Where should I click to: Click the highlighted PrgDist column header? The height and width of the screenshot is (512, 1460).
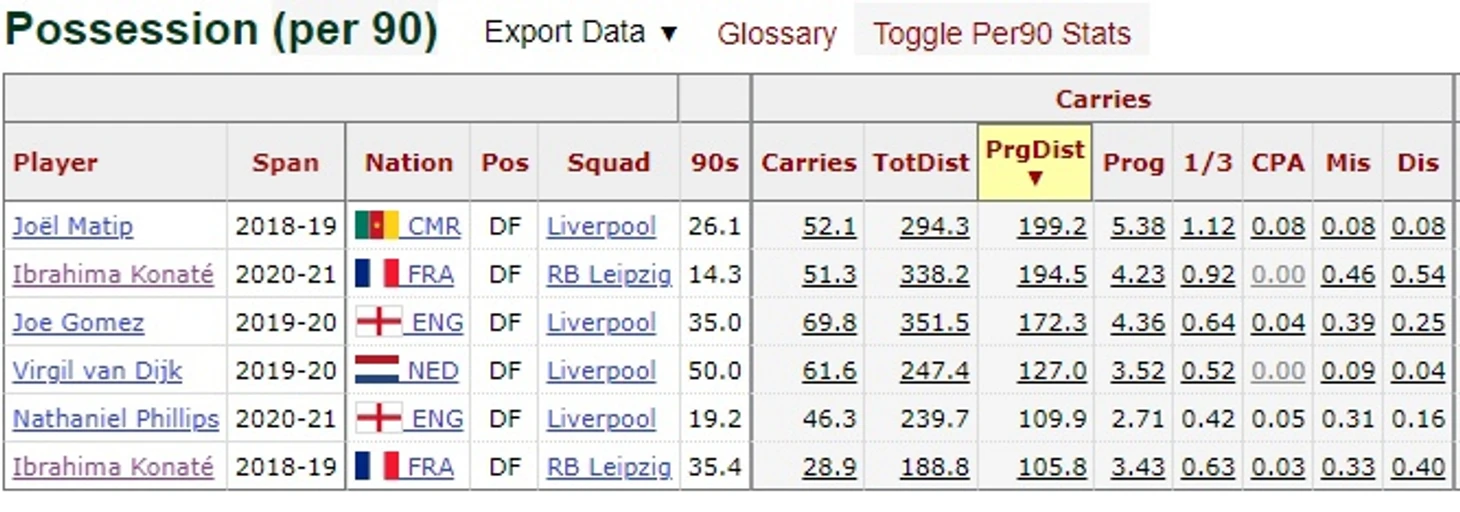tap(1035, 162)
